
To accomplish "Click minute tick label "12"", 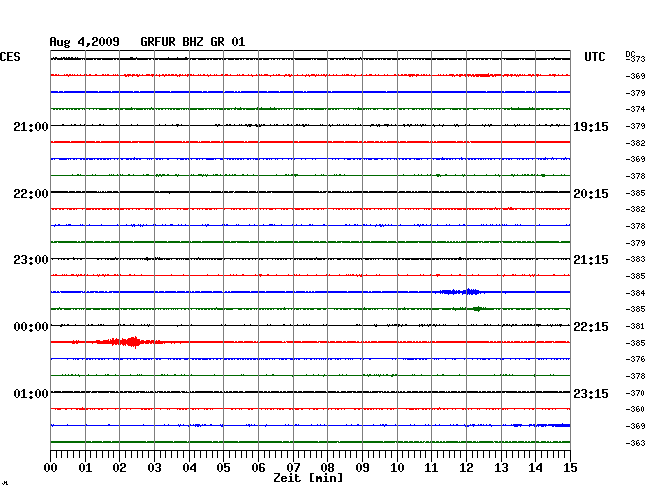I will (x=466, y=467).
